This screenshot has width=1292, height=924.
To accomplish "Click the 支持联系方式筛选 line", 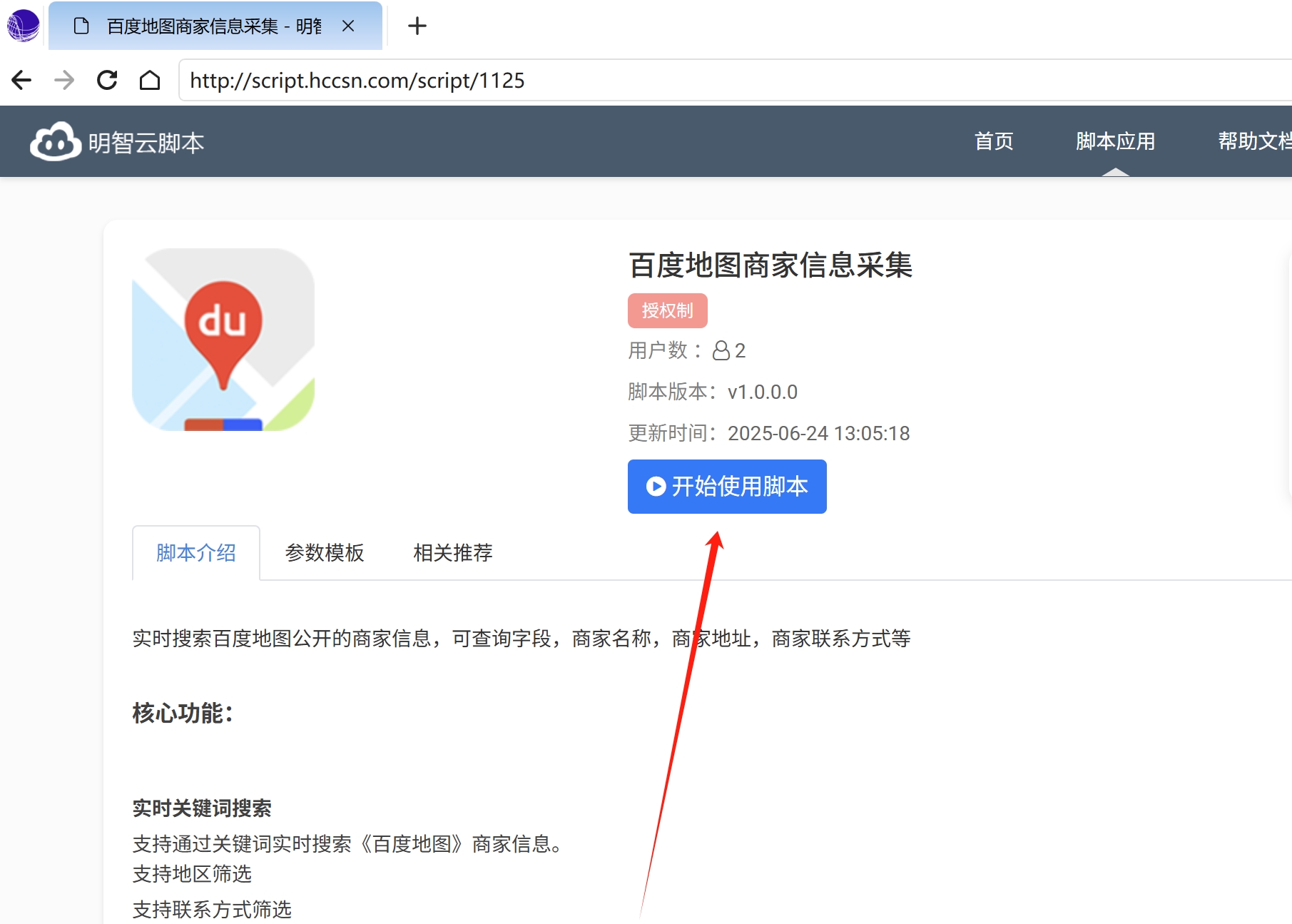I will pos(212,910).
